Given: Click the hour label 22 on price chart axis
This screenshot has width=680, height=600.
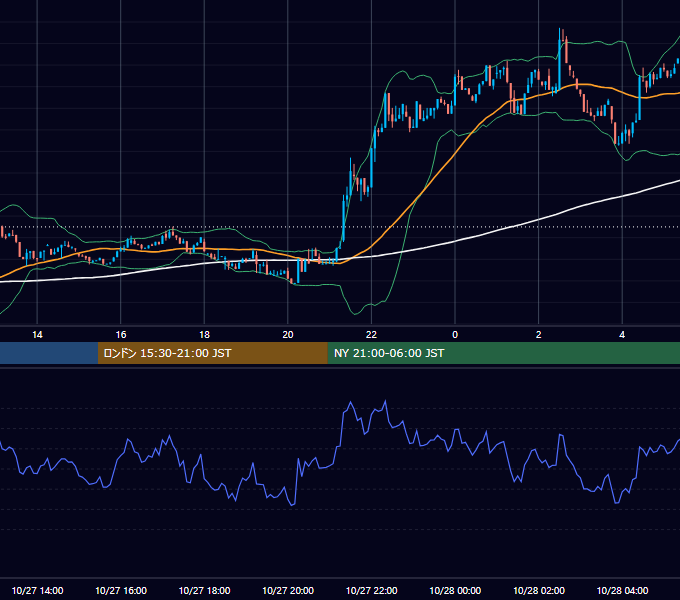Looking at the screenshot, I should [371, 335].
